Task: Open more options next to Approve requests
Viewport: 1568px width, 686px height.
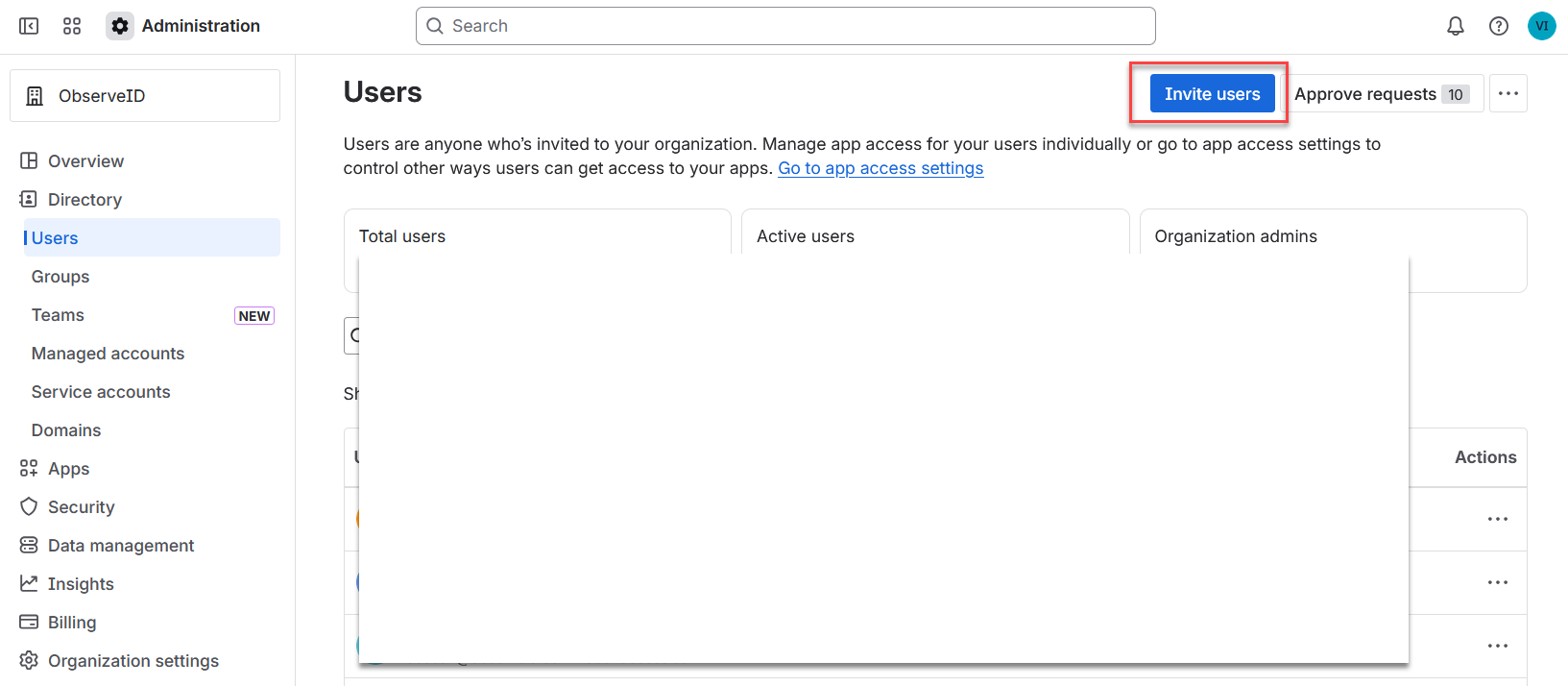Action: pos(1508,93)
